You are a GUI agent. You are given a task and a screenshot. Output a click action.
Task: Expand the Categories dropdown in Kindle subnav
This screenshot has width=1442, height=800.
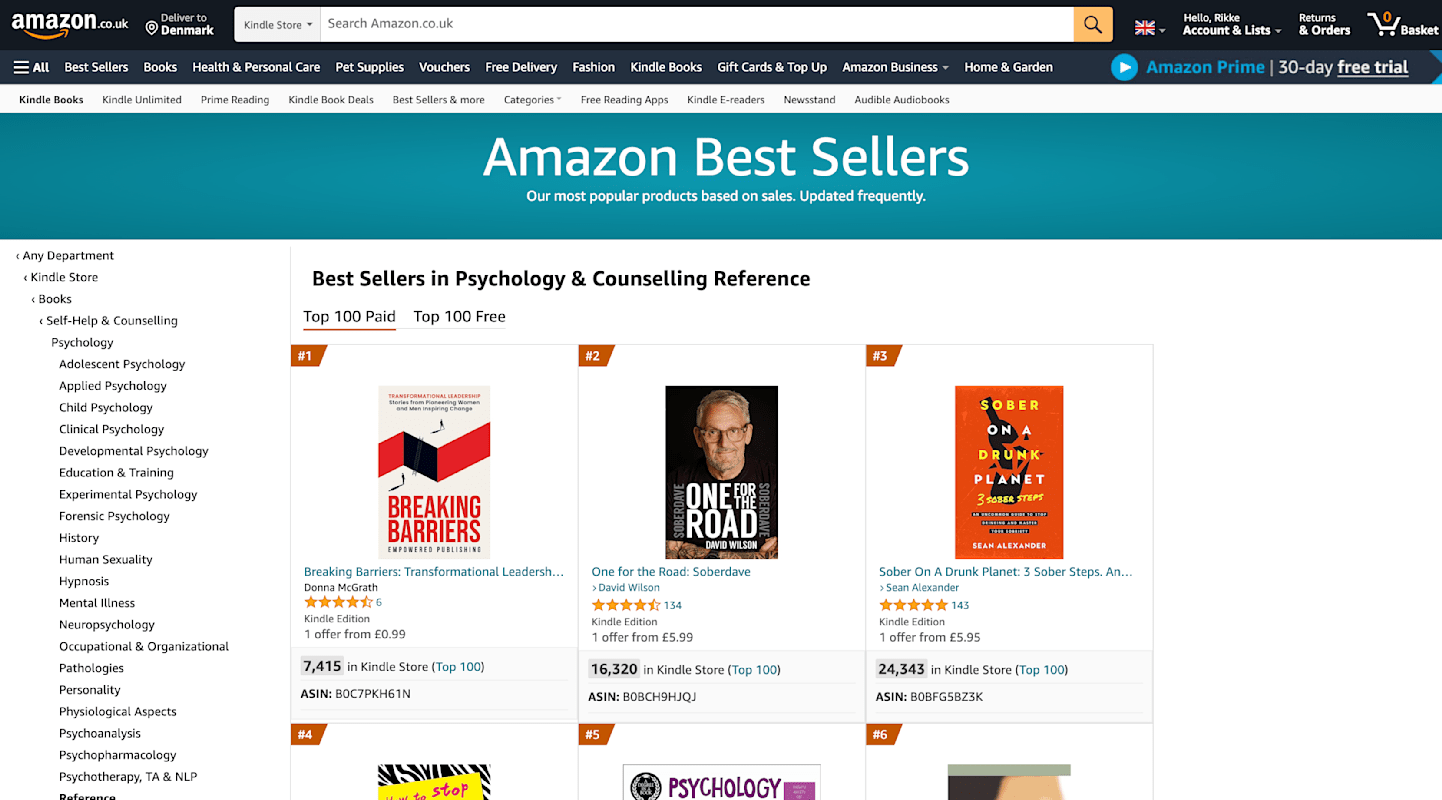click(532, 100)
